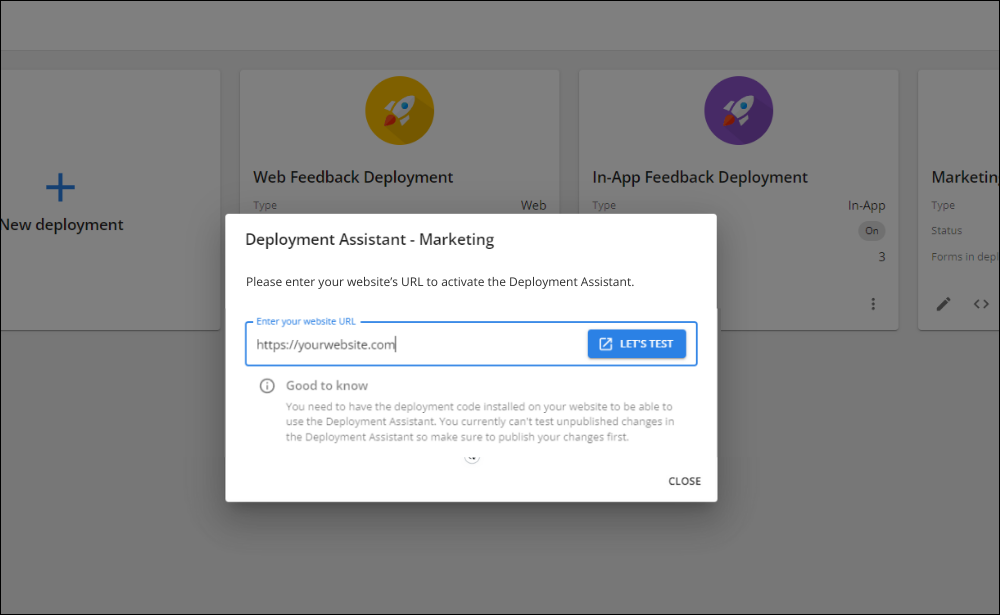
Task: Click the forms in deployment count of 3
Action: 881,256
